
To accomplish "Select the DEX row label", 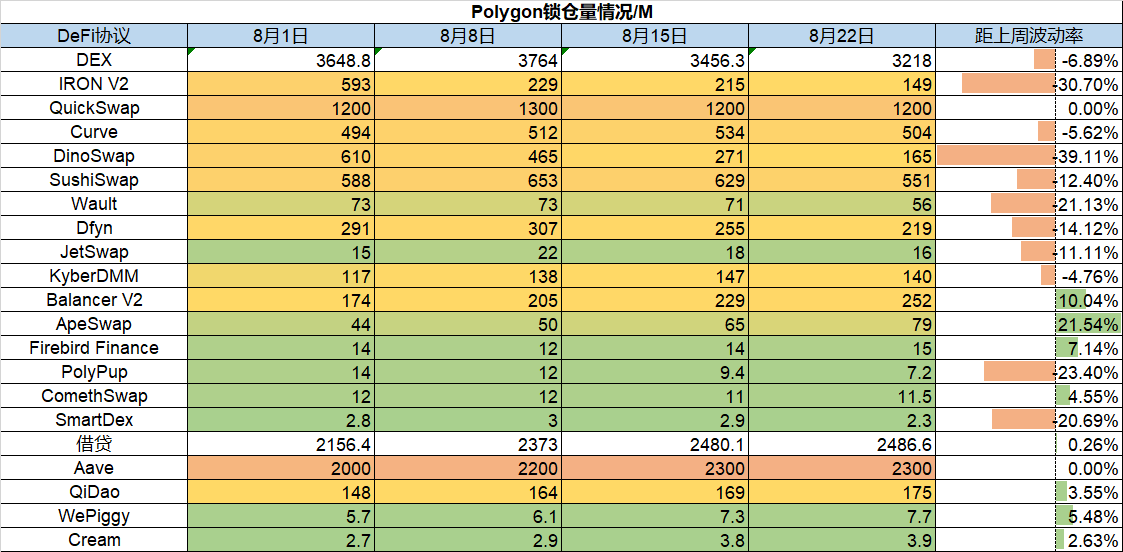I will click(94, 60).
